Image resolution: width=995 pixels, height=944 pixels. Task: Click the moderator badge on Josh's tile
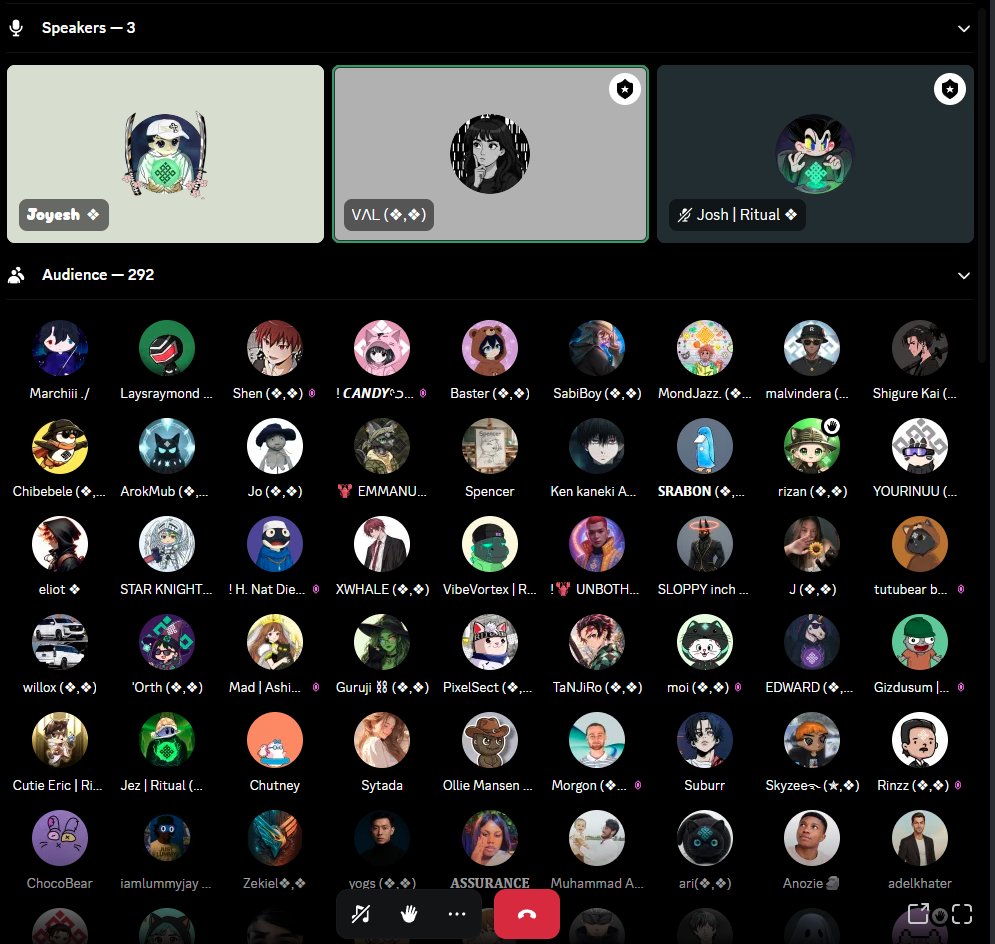(949, 89)
